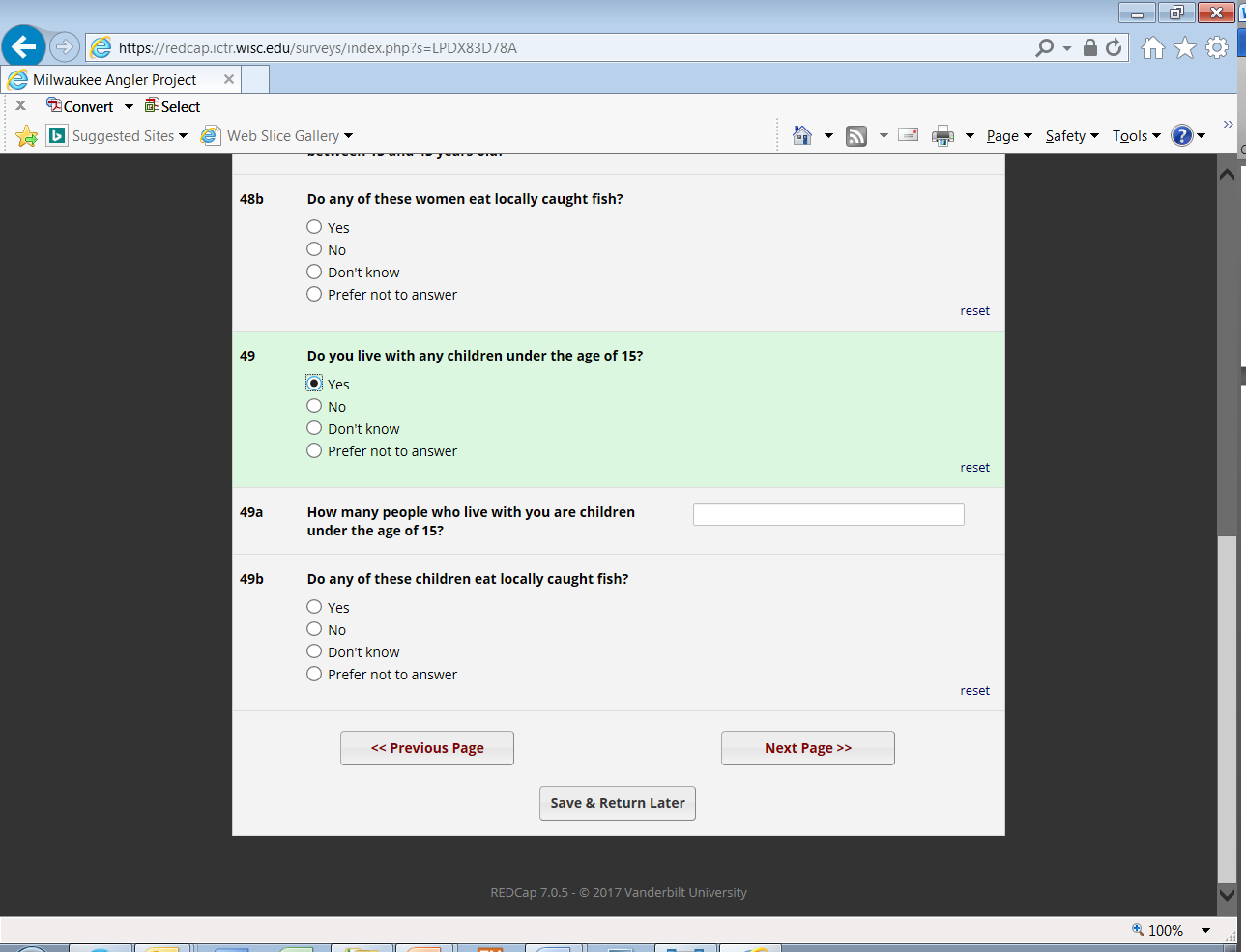Click the Add to Favorites bar star icon
1246x952 pixels.
pos(27,136)
